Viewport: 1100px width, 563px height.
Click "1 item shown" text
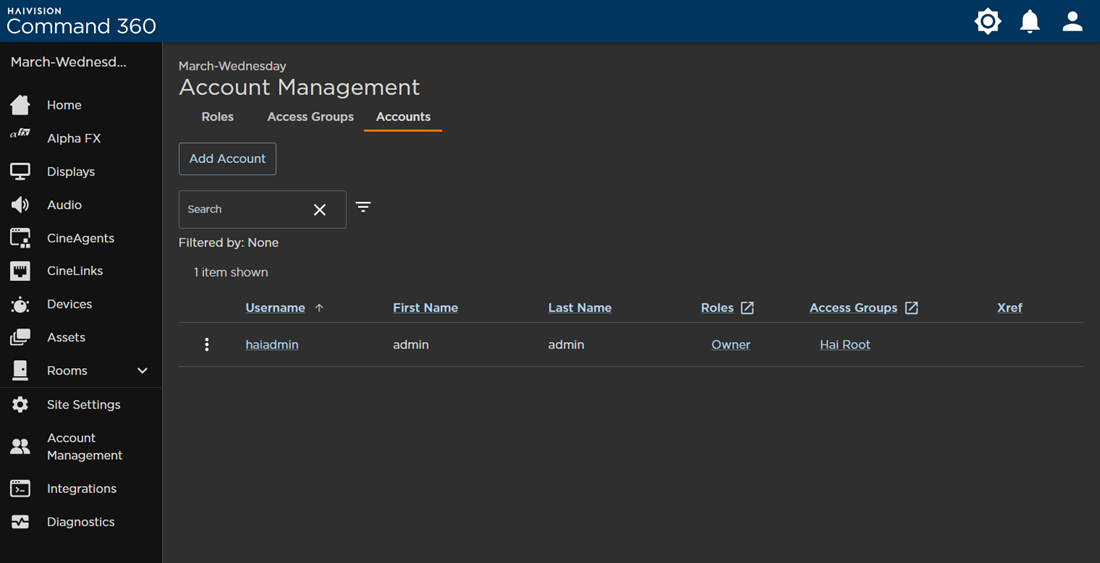(x=231, y=272)
